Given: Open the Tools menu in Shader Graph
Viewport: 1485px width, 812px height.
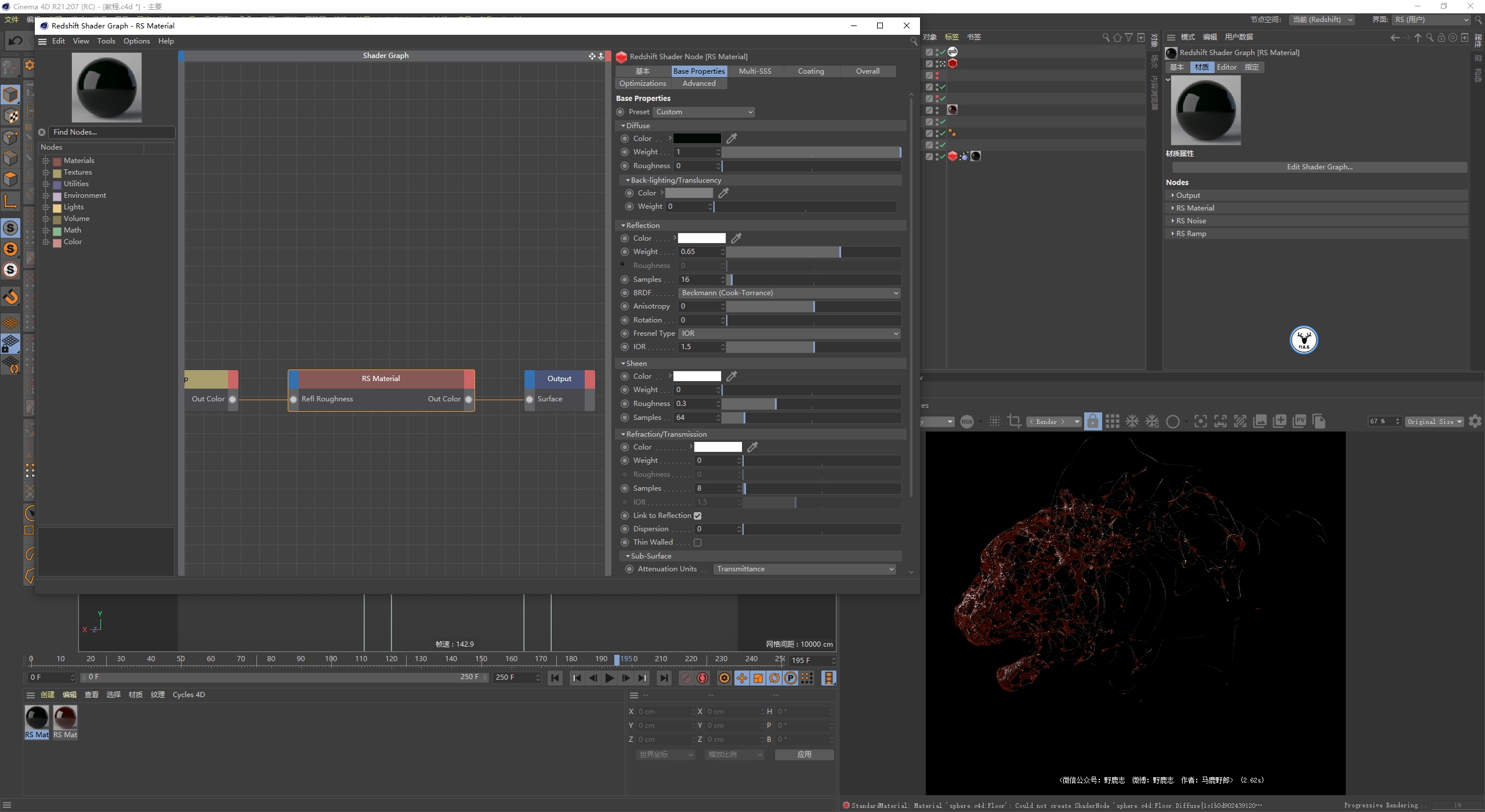Looking at the screenshot, I should tap(106, 41).
